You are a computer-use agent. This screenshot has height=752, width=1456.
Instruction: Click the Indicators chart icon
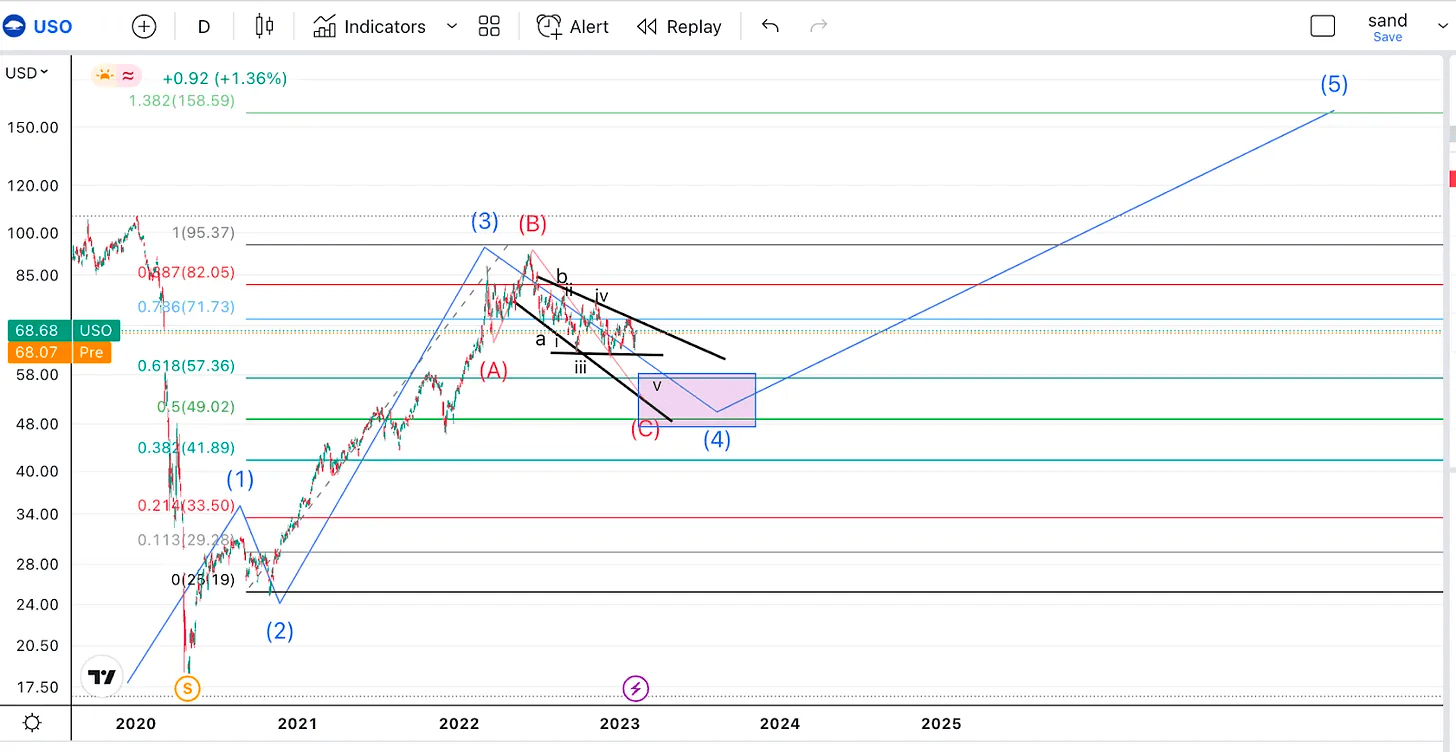324,26
